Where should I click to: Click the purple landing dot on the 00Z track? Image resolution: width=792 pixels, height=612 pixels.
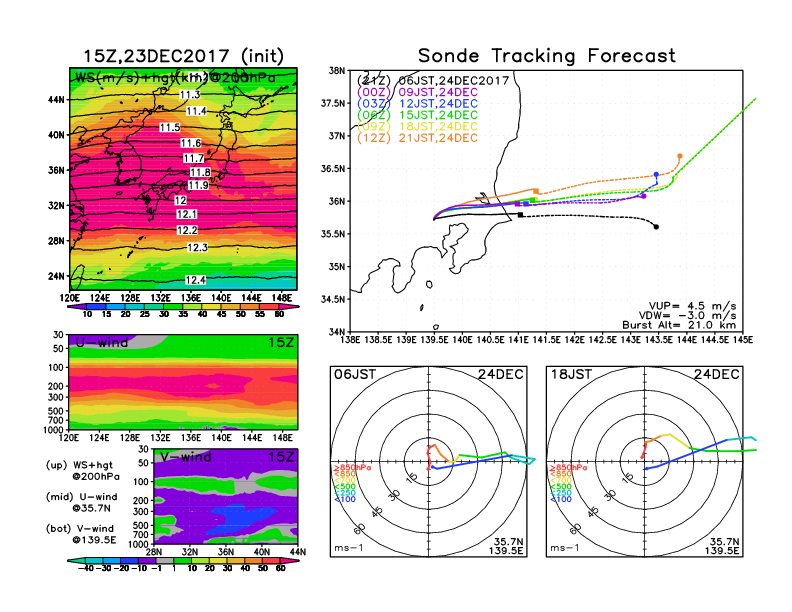point(643,196)
